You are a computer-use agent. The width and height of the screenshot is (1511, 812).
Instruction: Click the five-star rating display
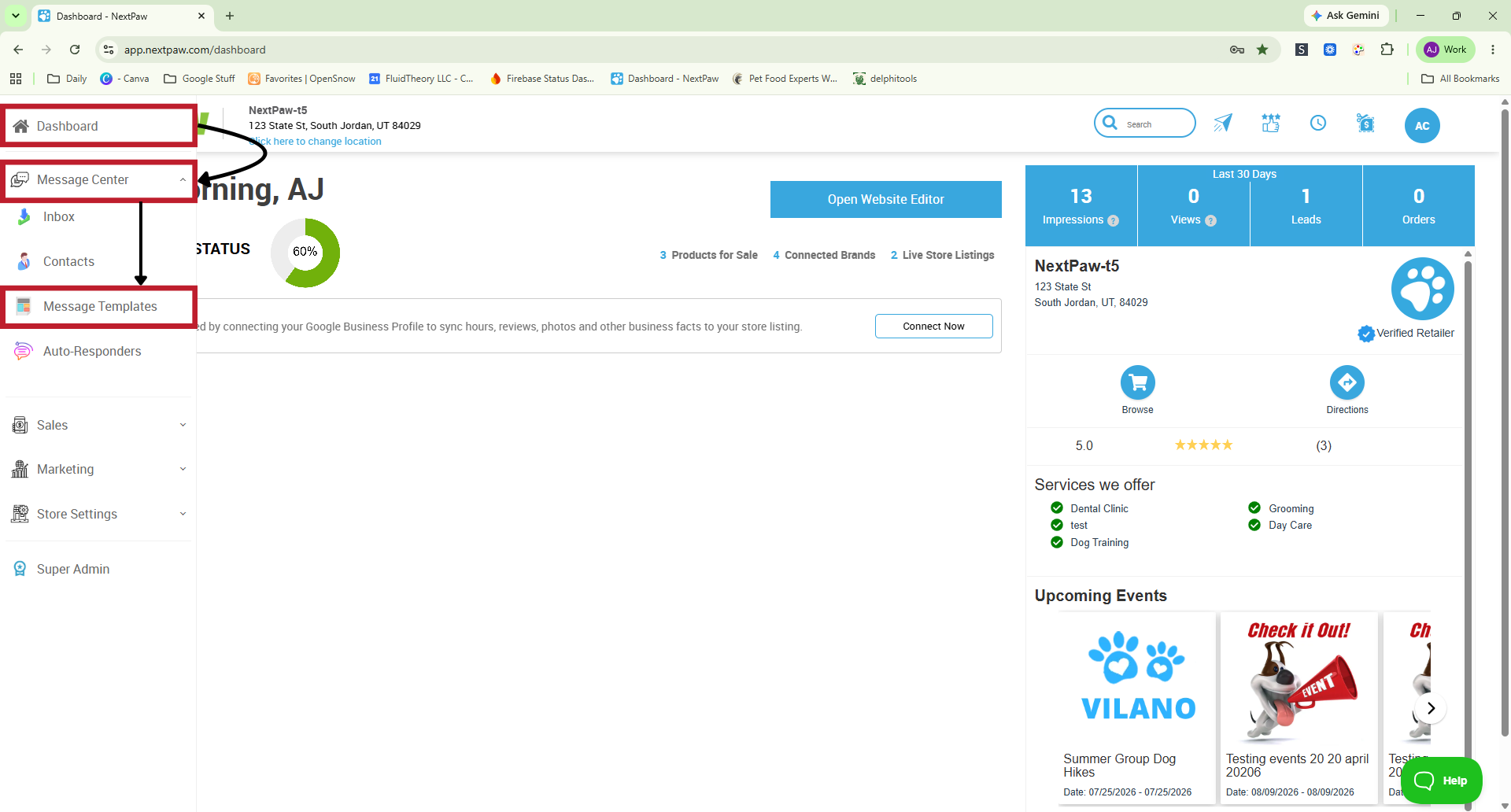coord(1204,445)
